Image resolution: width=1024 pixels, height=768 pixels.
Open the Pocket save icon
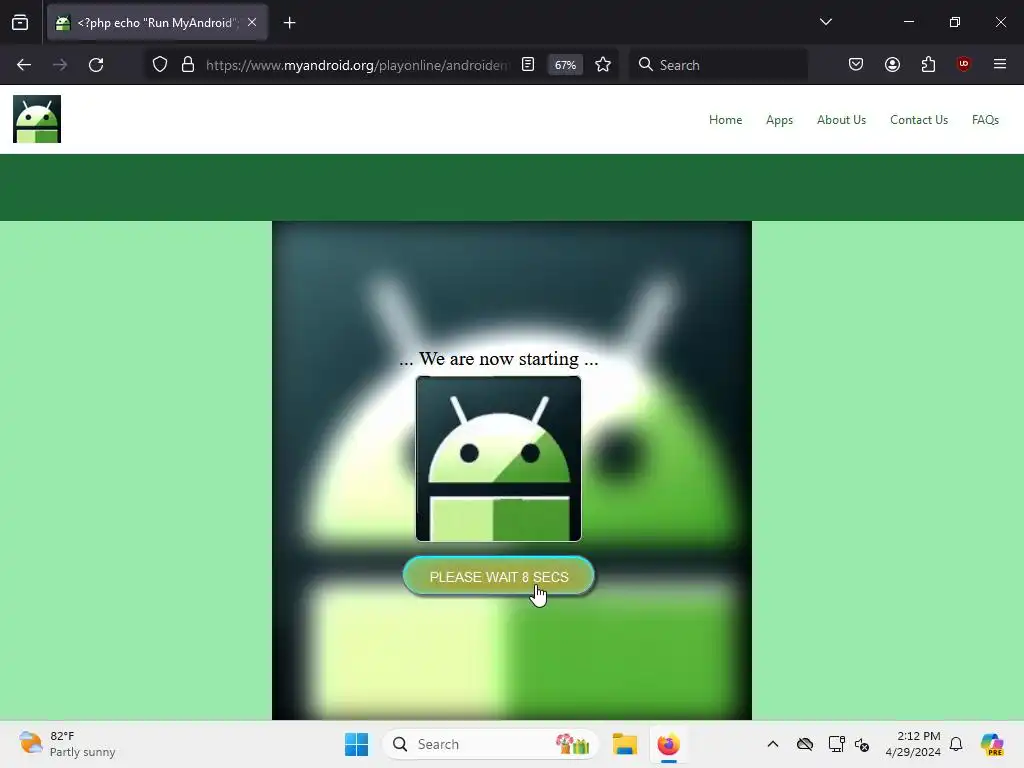[x=856, y=65]
